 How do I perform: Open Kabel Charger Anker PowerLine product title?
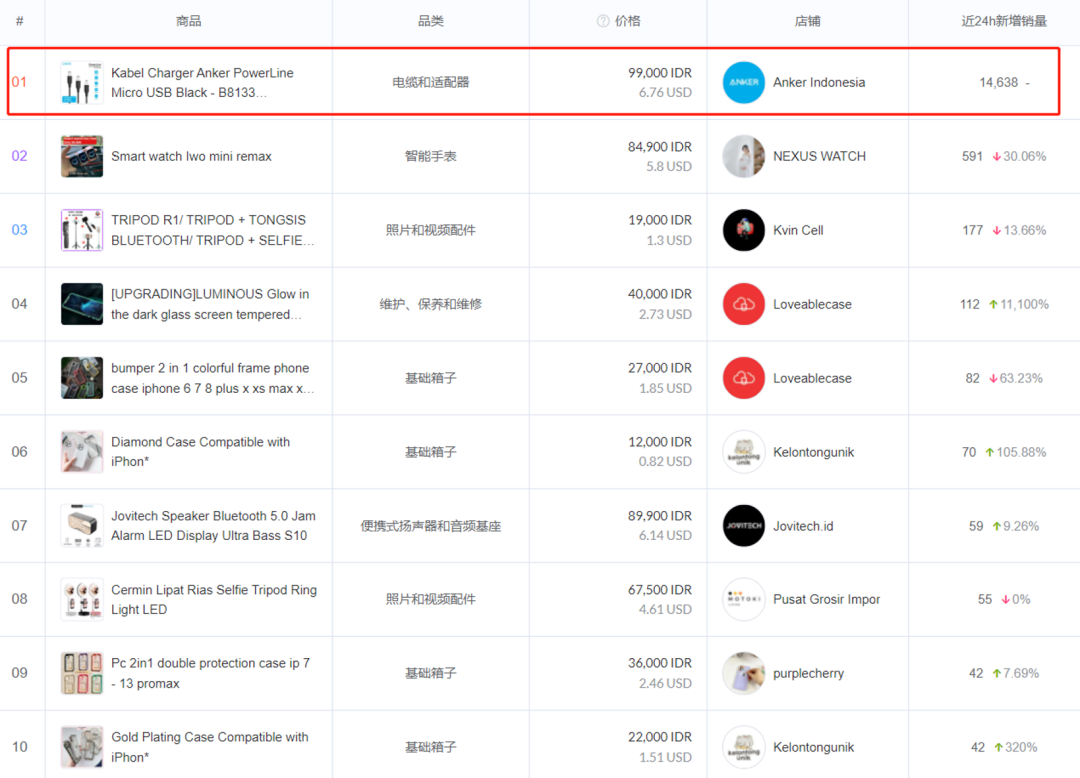point(202,83)
